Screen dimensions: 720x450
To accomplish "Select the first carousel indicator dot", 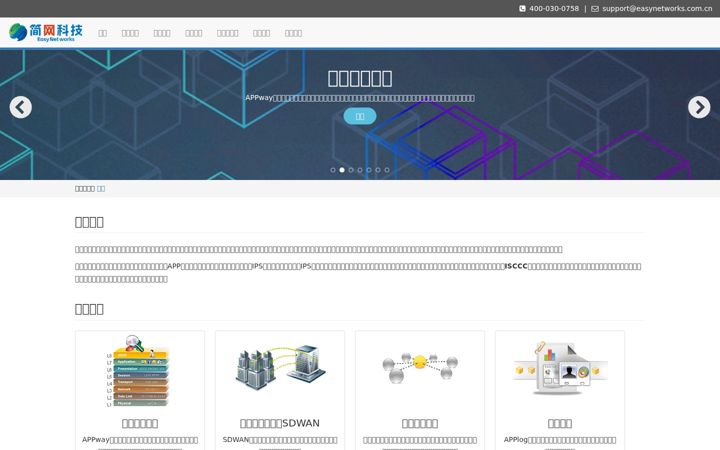I will pos(333,170).
